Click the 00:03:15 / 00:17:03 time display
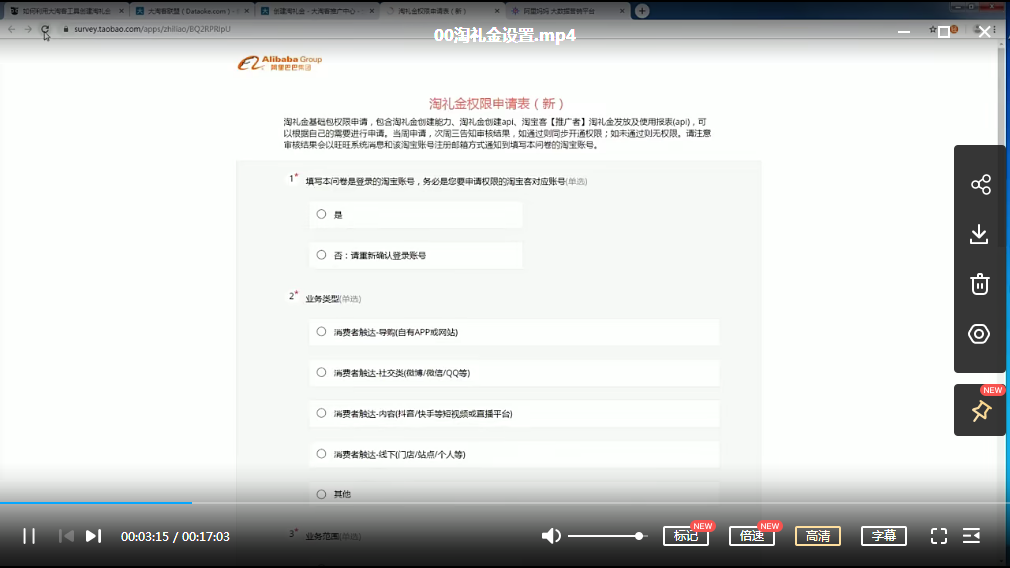 pyautogui.click(x=175, y=536)
